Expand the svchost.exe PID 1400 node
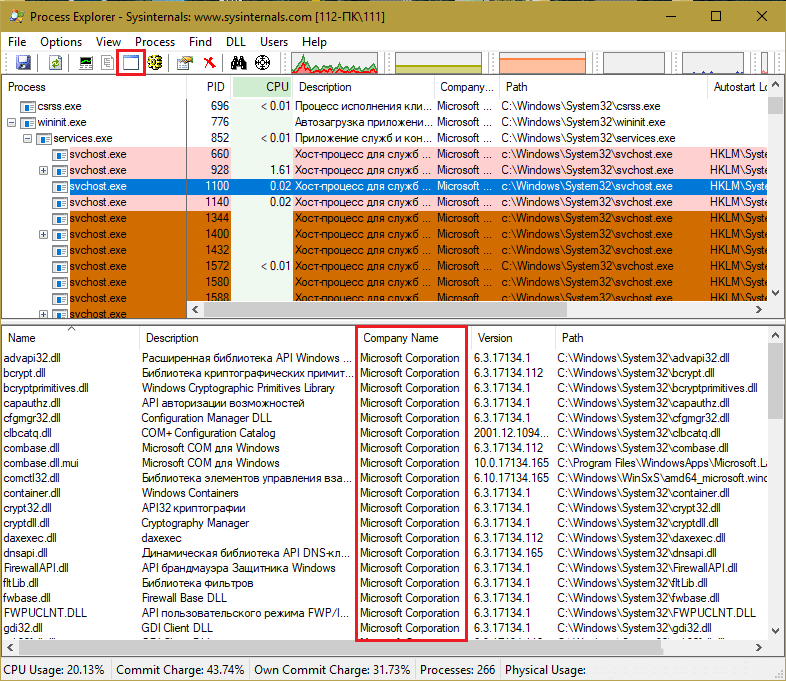Screen dimensions: 786x681 [44, 235]
